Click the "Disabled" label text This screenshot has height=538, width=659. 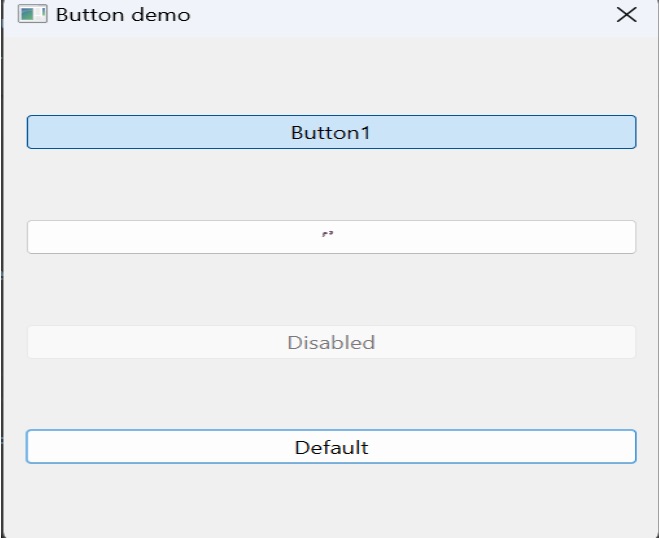(331, 342)
